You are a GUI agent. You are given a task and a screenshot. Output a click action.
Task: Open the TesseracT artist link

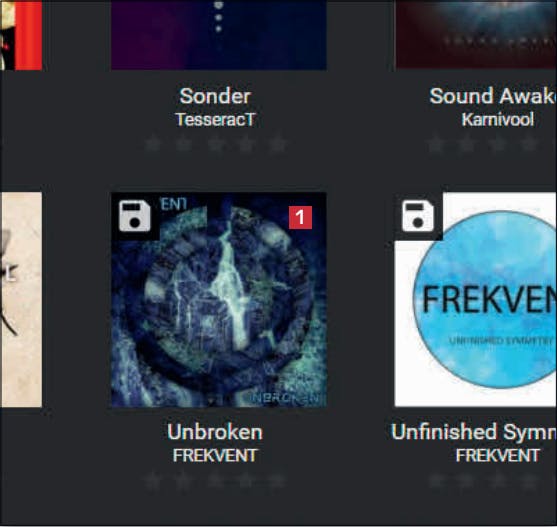(215, 119)
